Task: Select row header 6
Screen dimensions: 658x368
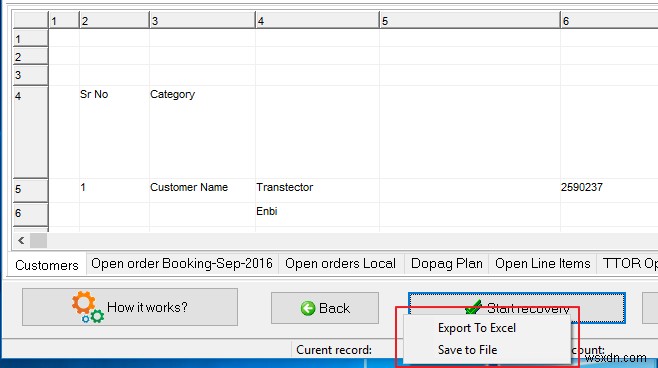Action: (31, 214)
